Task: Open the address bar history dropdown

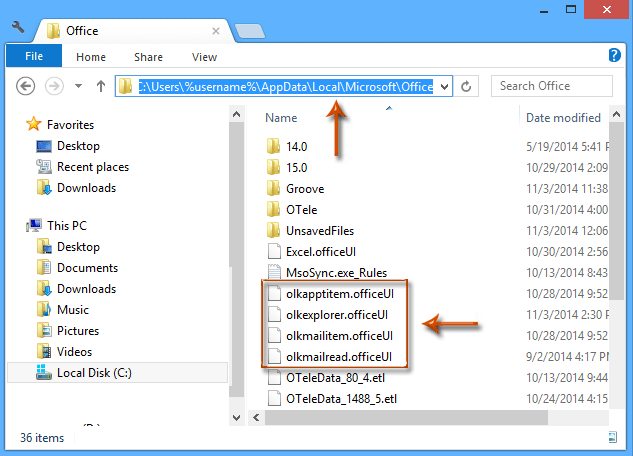Action: click(444, 87)
